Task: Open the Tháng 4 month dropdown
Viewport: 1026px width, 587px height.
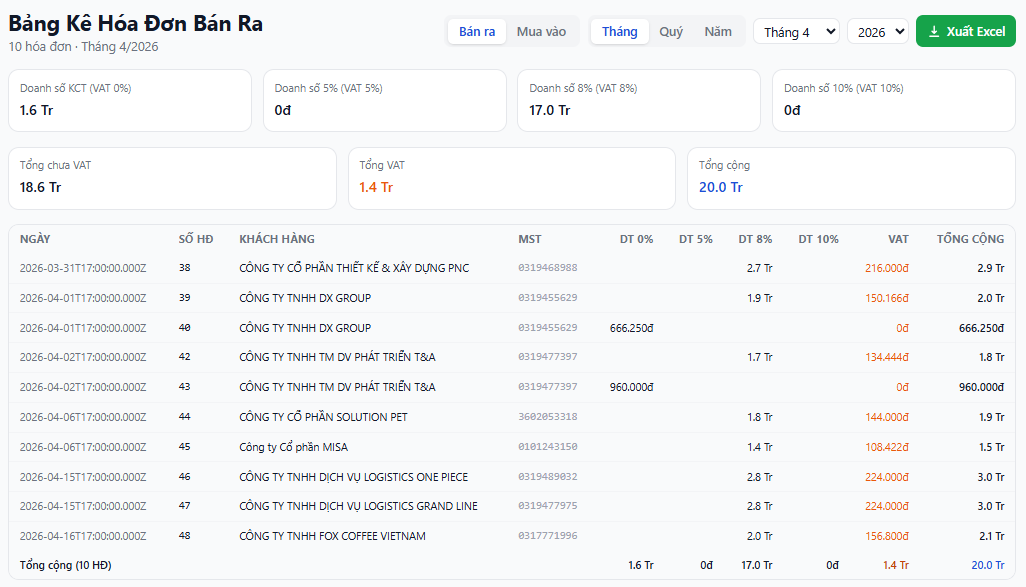Action: [x=797, y=31]
